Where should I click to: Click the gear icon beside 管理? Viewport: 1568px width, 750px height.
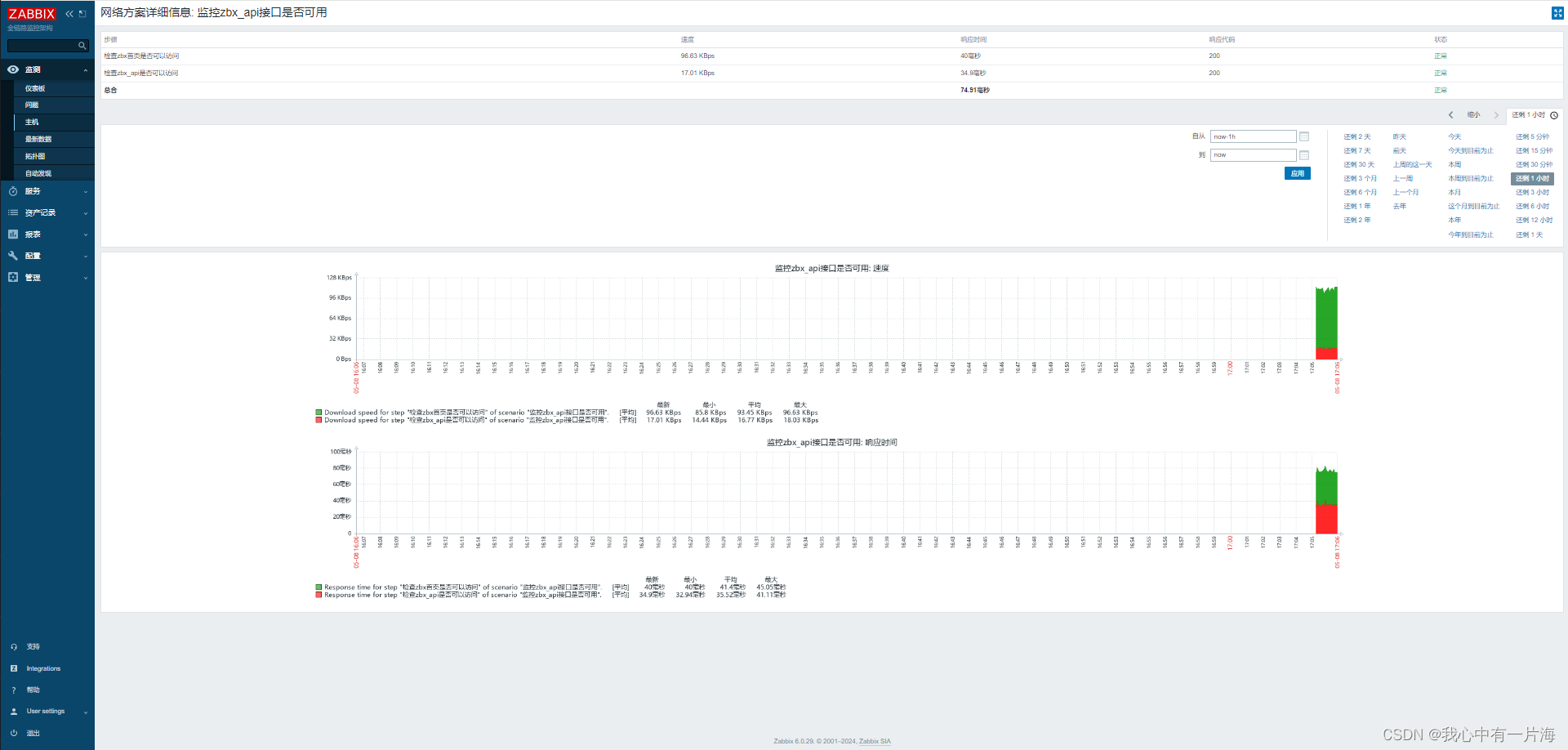[13, 277]
